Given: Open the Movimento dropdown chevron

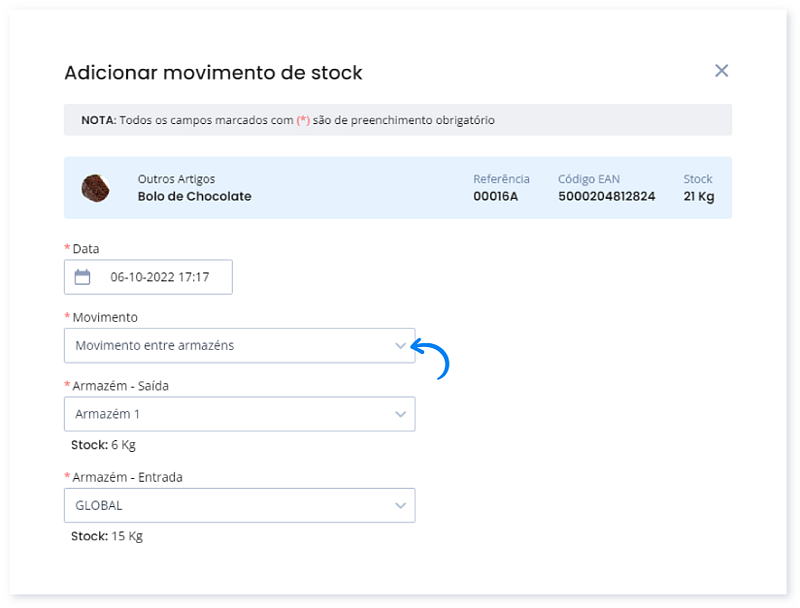Looking at the screenshot, I should tap(400, 346).
